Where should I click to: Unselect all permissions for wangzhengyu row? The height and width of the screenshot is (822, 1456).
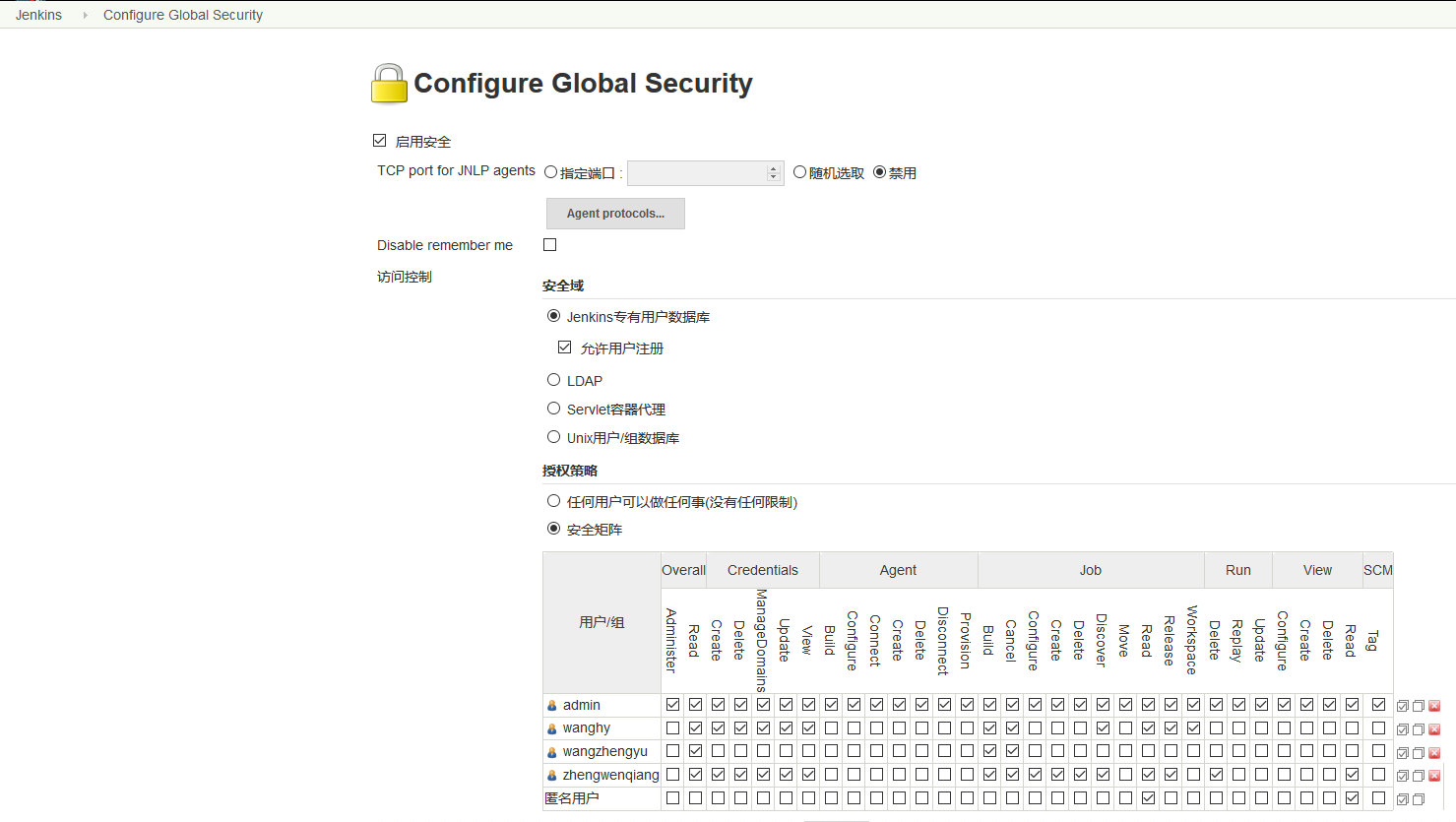pyautogui.click(x=1419, y=753)
